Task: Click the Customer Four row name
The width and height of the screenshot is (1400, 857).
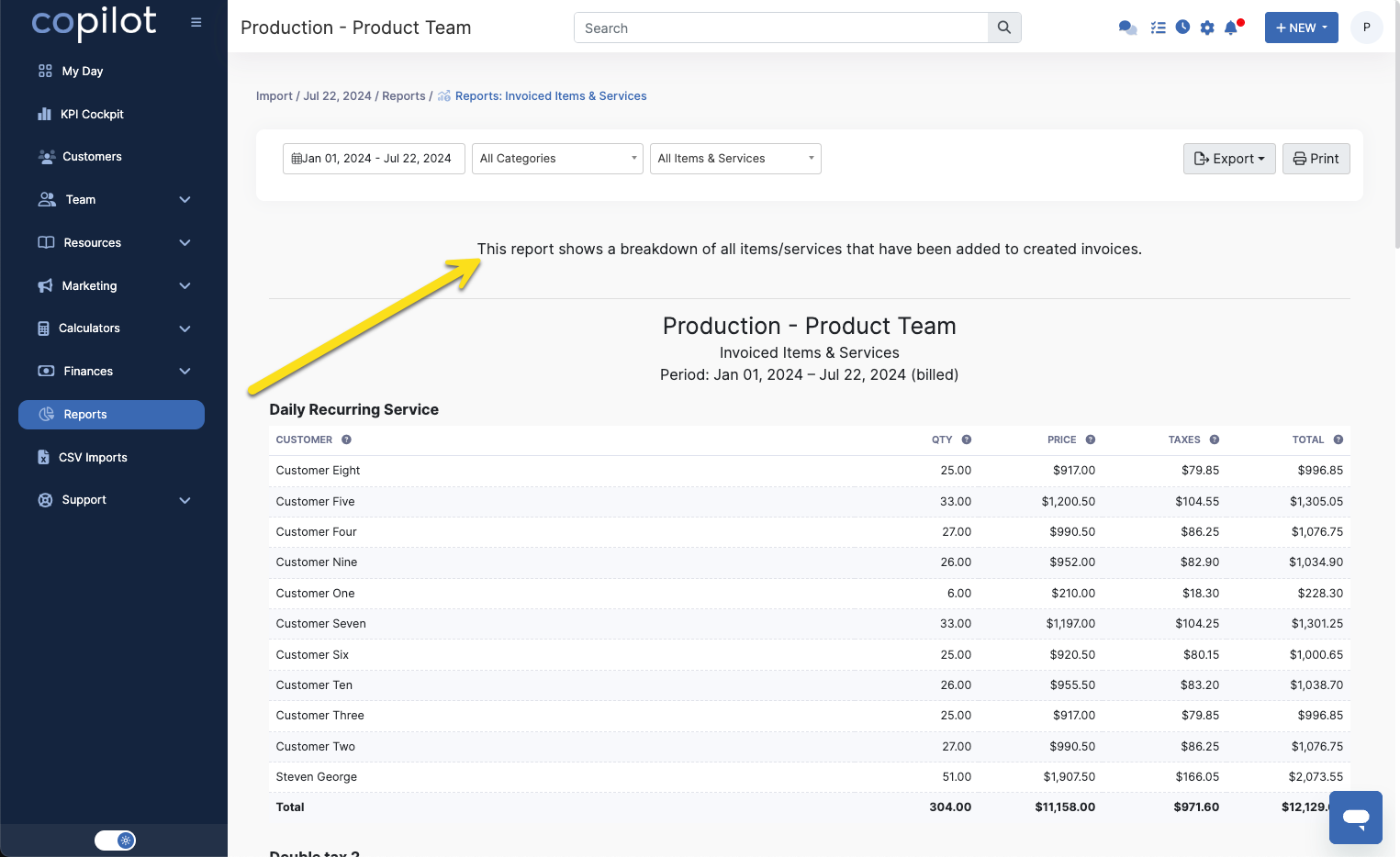Action: point(316,532)
